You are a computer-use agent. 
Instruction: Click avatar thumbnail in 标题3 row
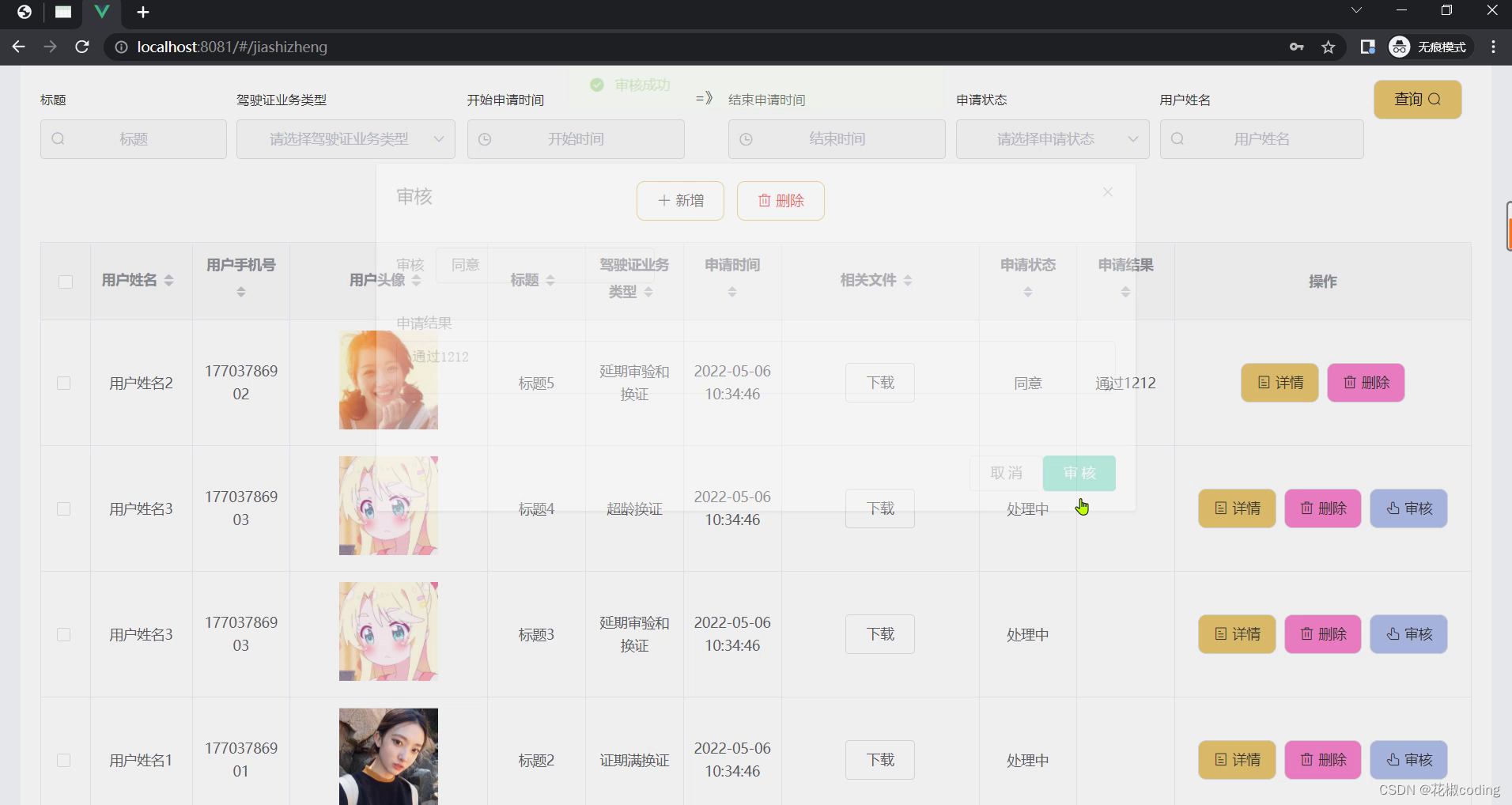tap(388, 632)
